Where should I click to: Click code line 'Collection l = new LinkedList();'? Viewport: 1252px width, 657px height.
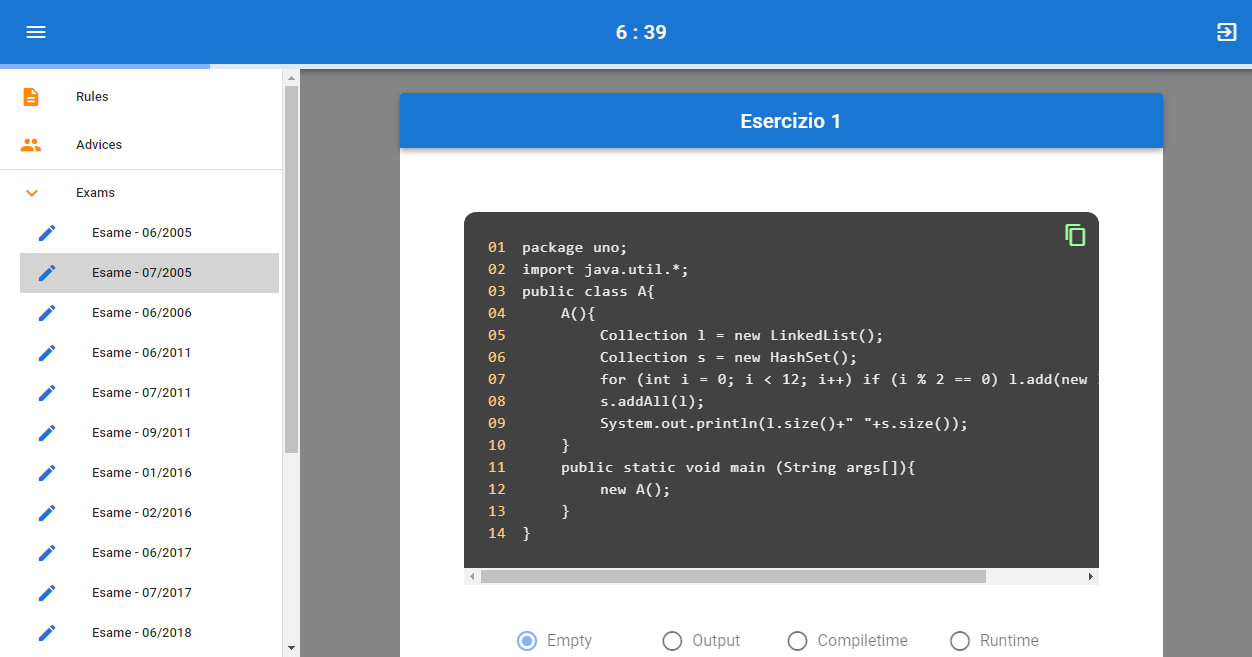pos(742,335)
